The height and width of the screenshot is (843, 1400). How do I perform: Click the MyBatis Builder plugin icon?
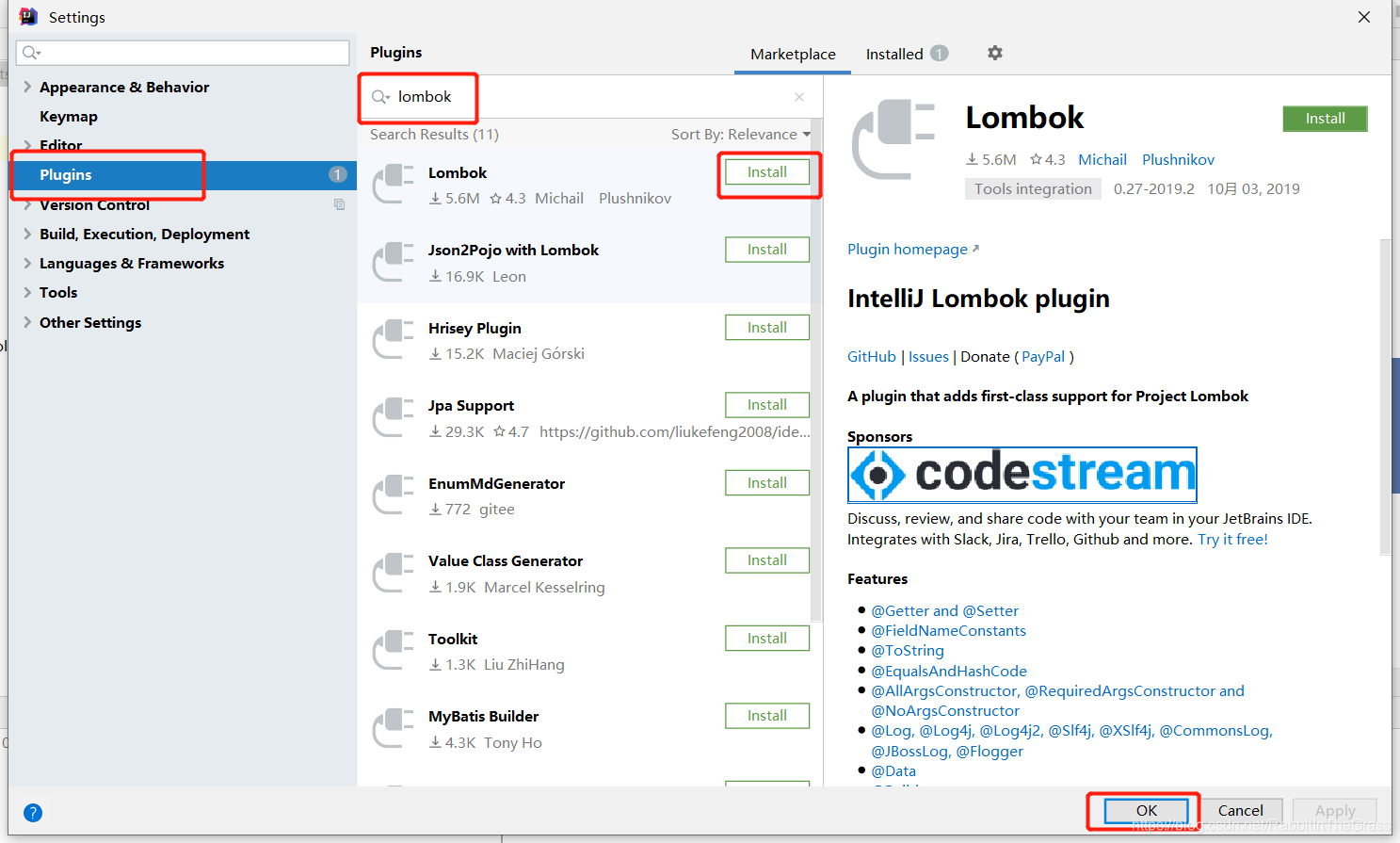coord(394,728)
